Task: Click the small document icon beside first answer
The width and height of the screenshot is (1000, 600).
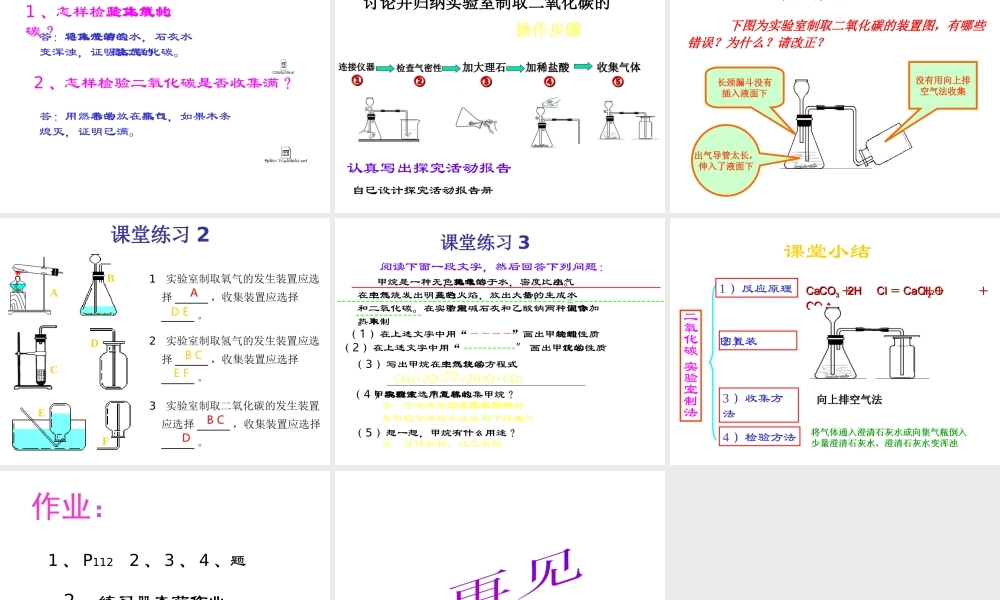Action: (x=283, y=66)
